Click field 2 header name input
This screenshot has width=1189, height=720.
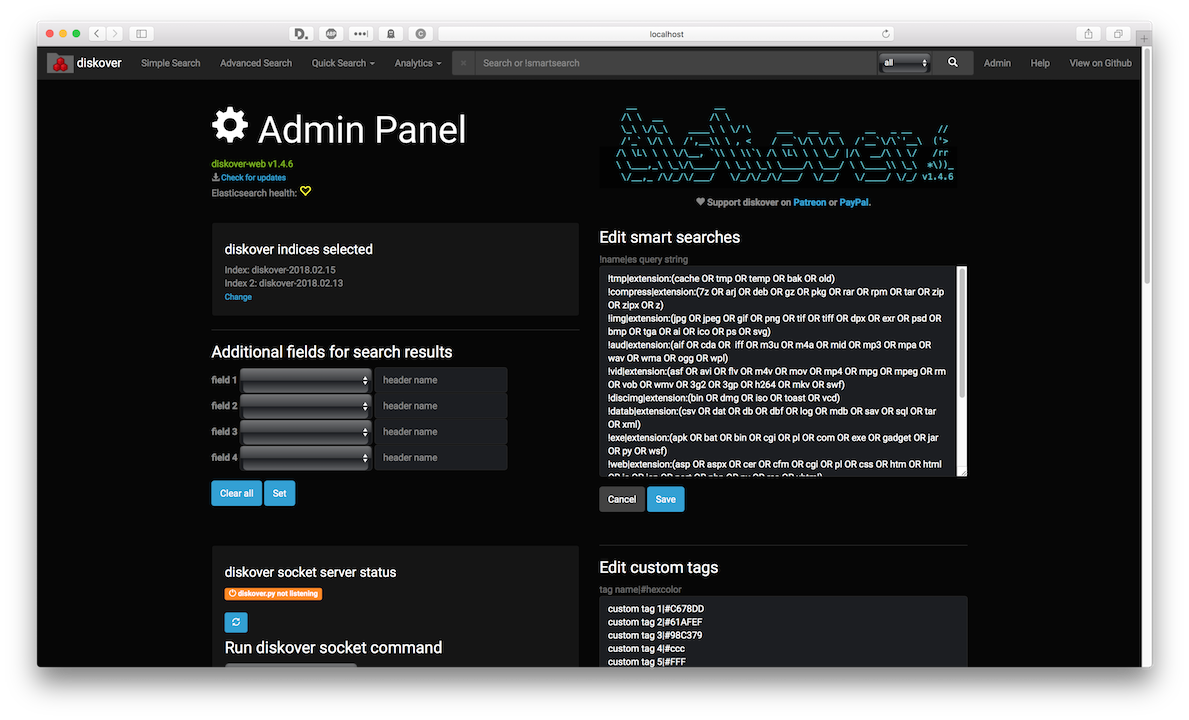click(x=441, y=406)
